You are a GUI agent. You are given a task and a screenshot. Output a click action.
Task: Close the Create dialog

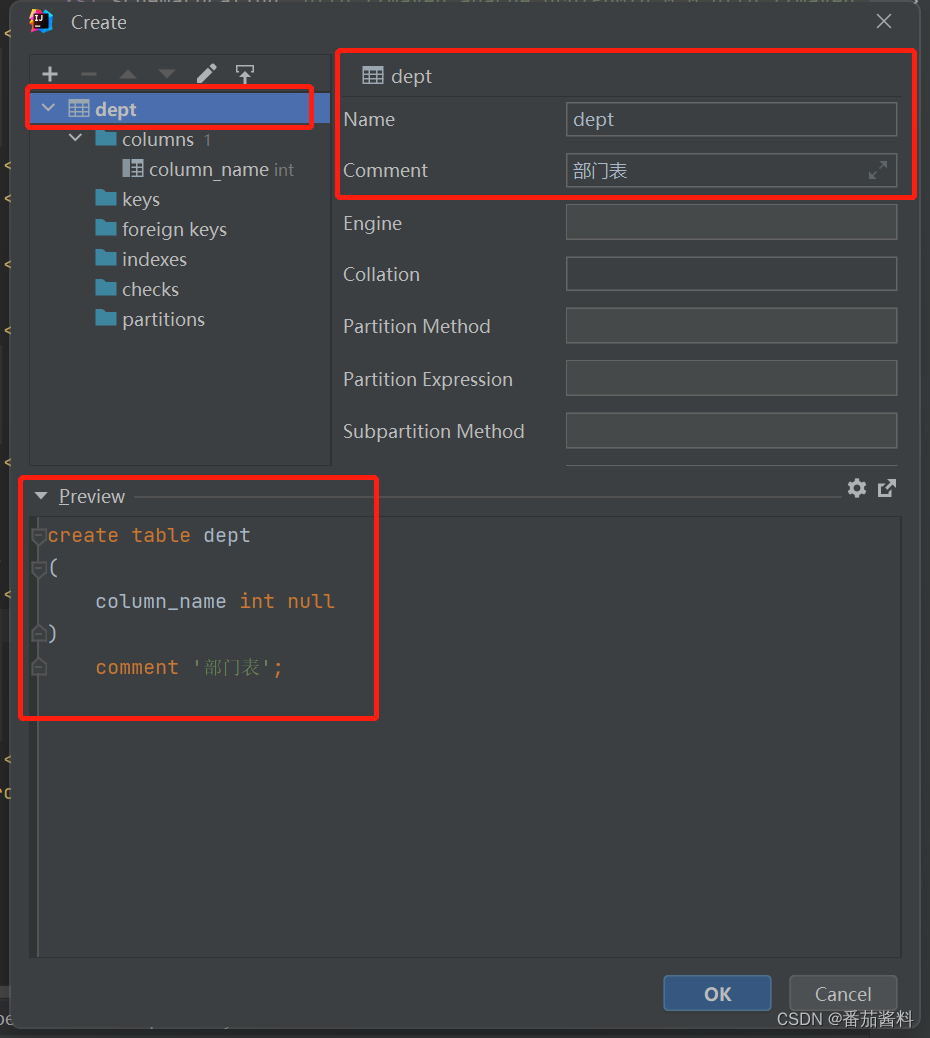tap(884, 21)
